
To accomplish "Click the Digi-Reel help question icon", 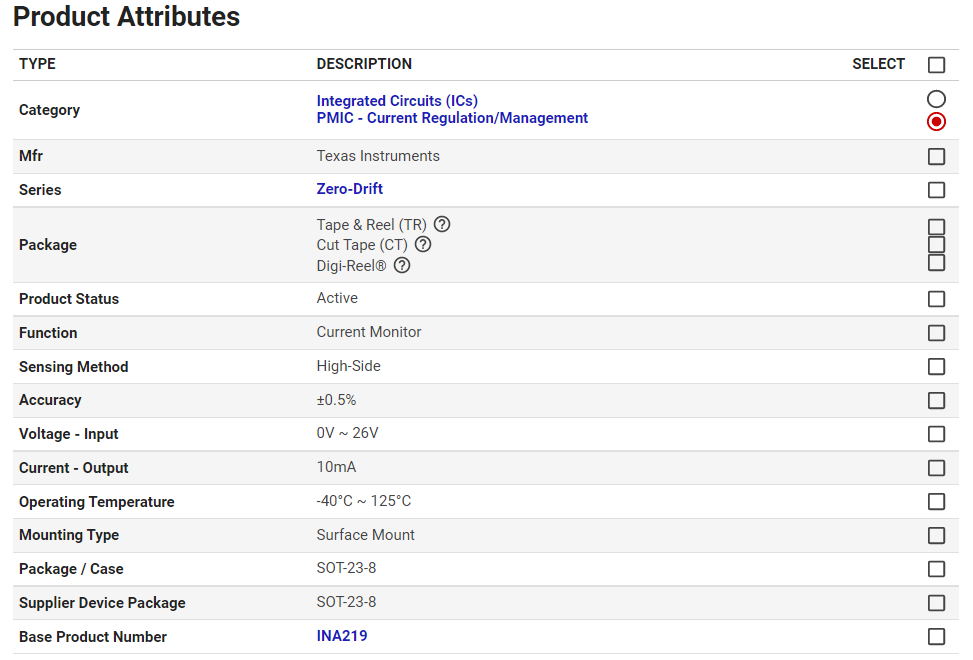I will [x=402, y=265].
